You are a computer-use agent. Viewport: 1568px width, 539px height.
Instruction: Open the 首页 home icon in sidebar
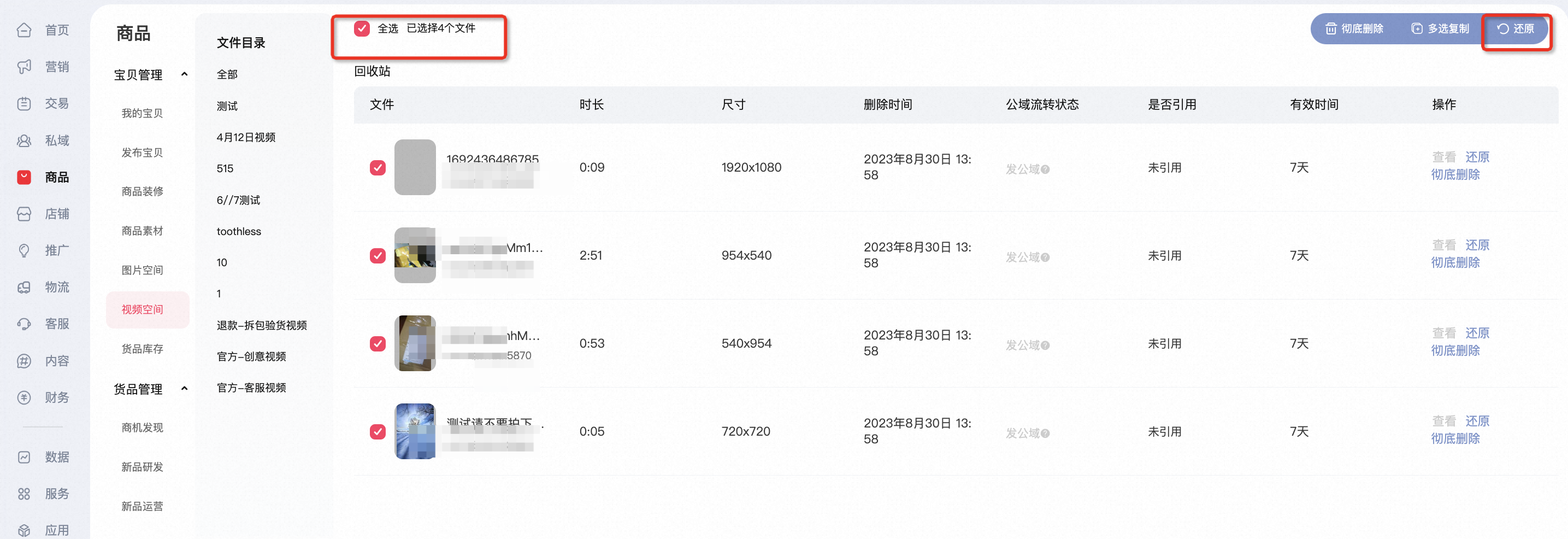[x=23, y=30]
